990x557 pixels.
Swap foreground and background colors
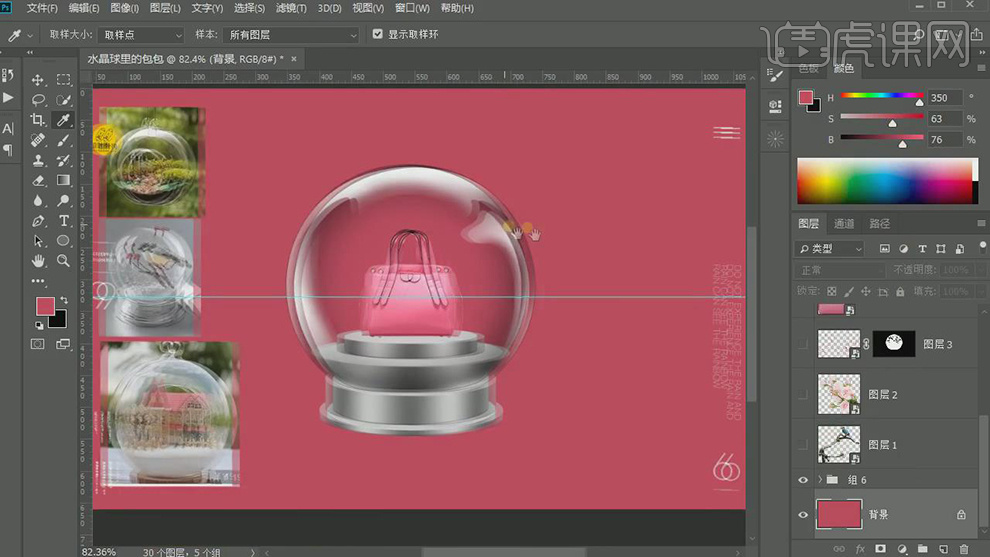pos(64,300)
